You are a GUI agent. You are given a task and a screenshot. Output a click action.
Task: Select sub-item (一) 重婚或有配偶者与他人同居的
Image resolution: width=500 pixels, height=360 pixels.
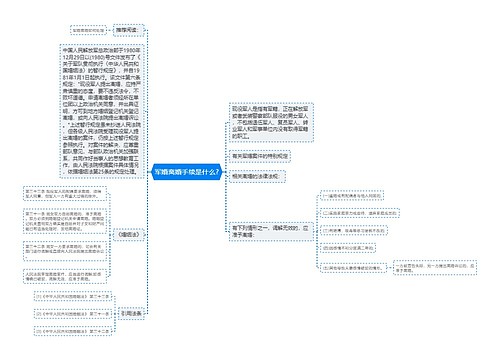point(352,196)
